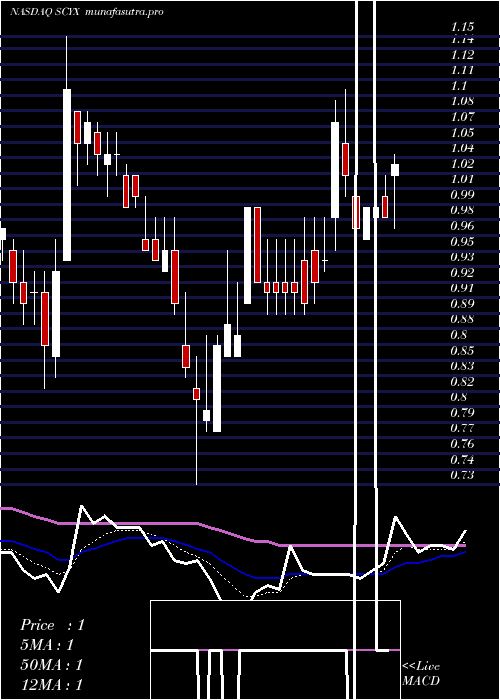500x700 pixels.
Task: Select the 0.98 price axis label
Action: (x=462, y=210)
